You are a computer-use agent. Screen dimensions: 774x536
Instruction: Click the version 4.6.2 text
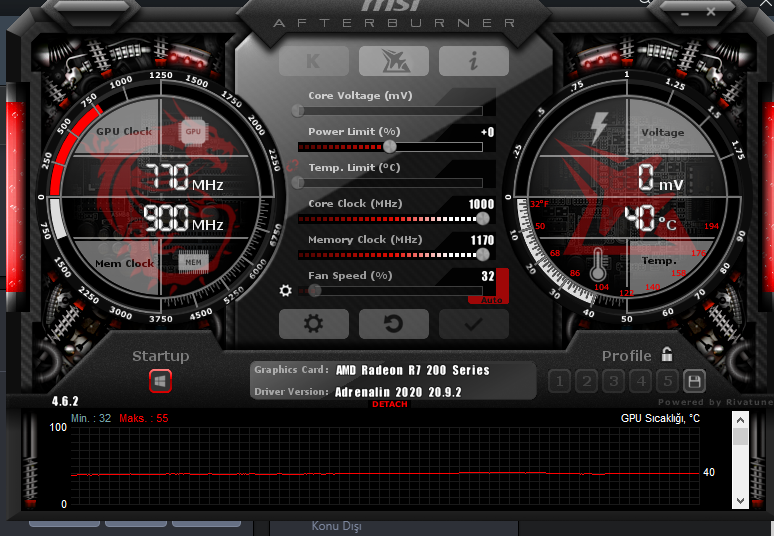[x=65, y=401]
